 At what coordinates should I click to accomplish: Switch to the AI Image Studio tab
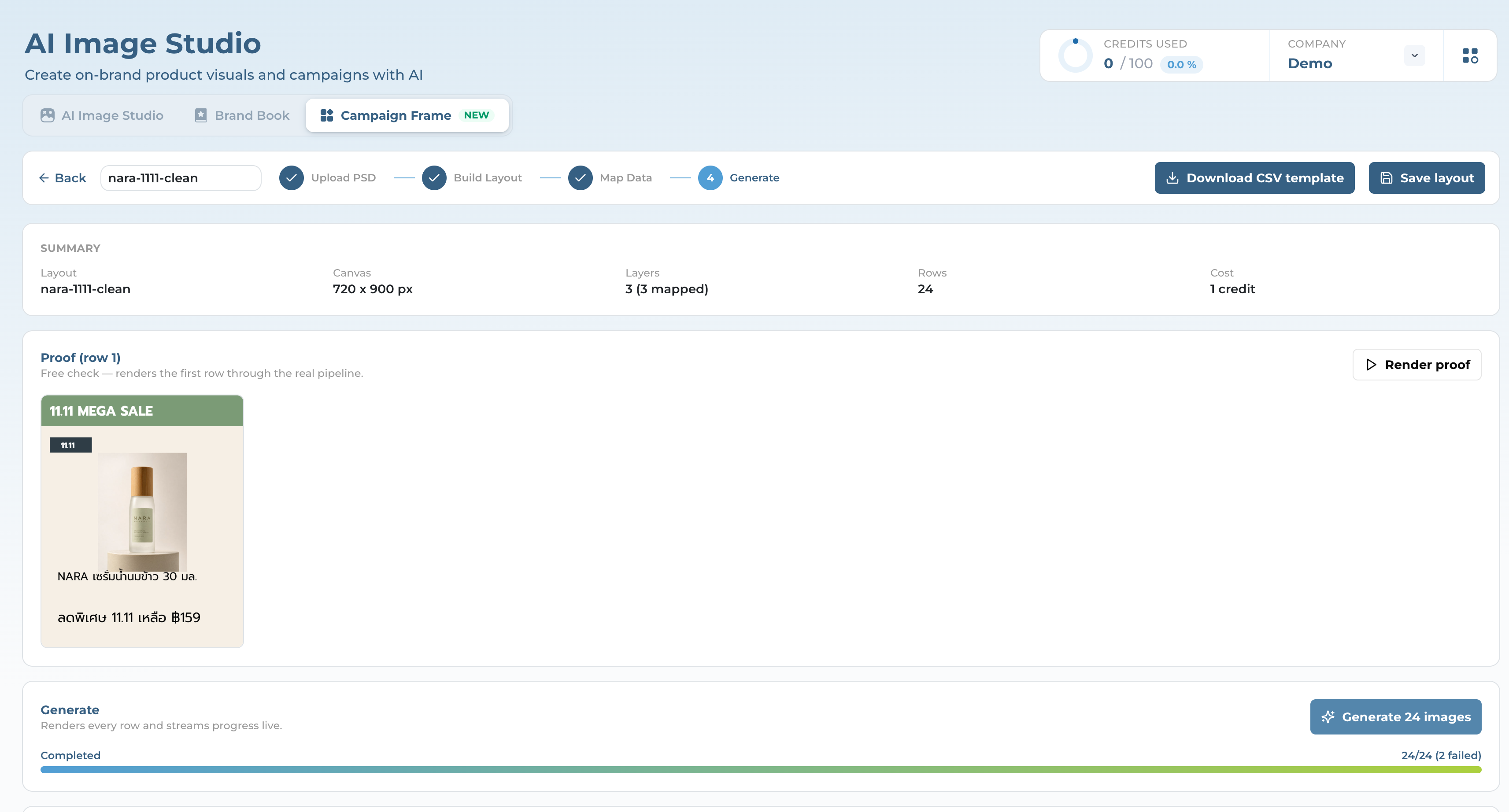coord(102,115)
